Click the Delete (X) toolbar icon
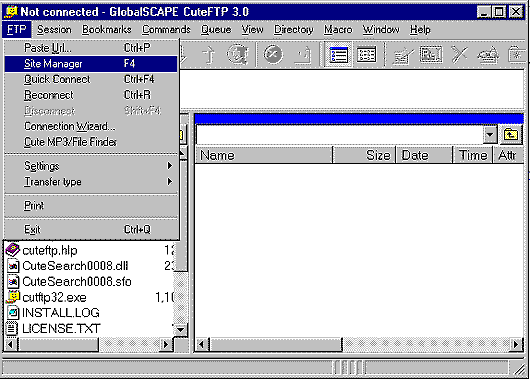Screen dimensions: 530x379 point(459,55)
